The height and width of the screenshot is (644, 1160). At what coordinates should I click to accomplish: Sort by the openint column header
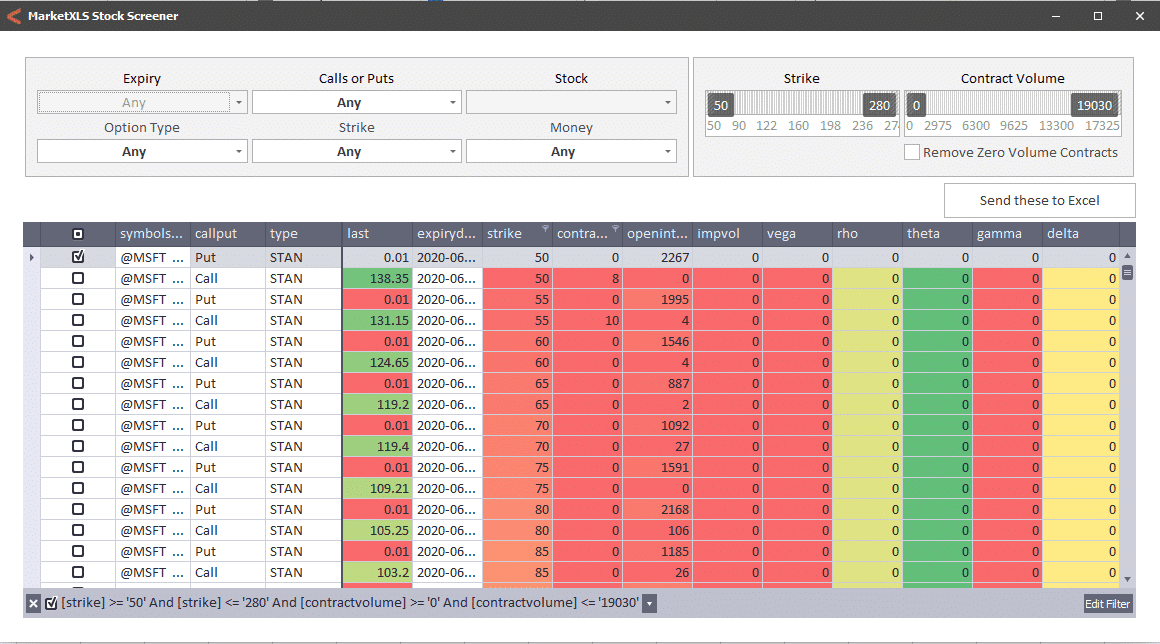[x=657, y=234]
